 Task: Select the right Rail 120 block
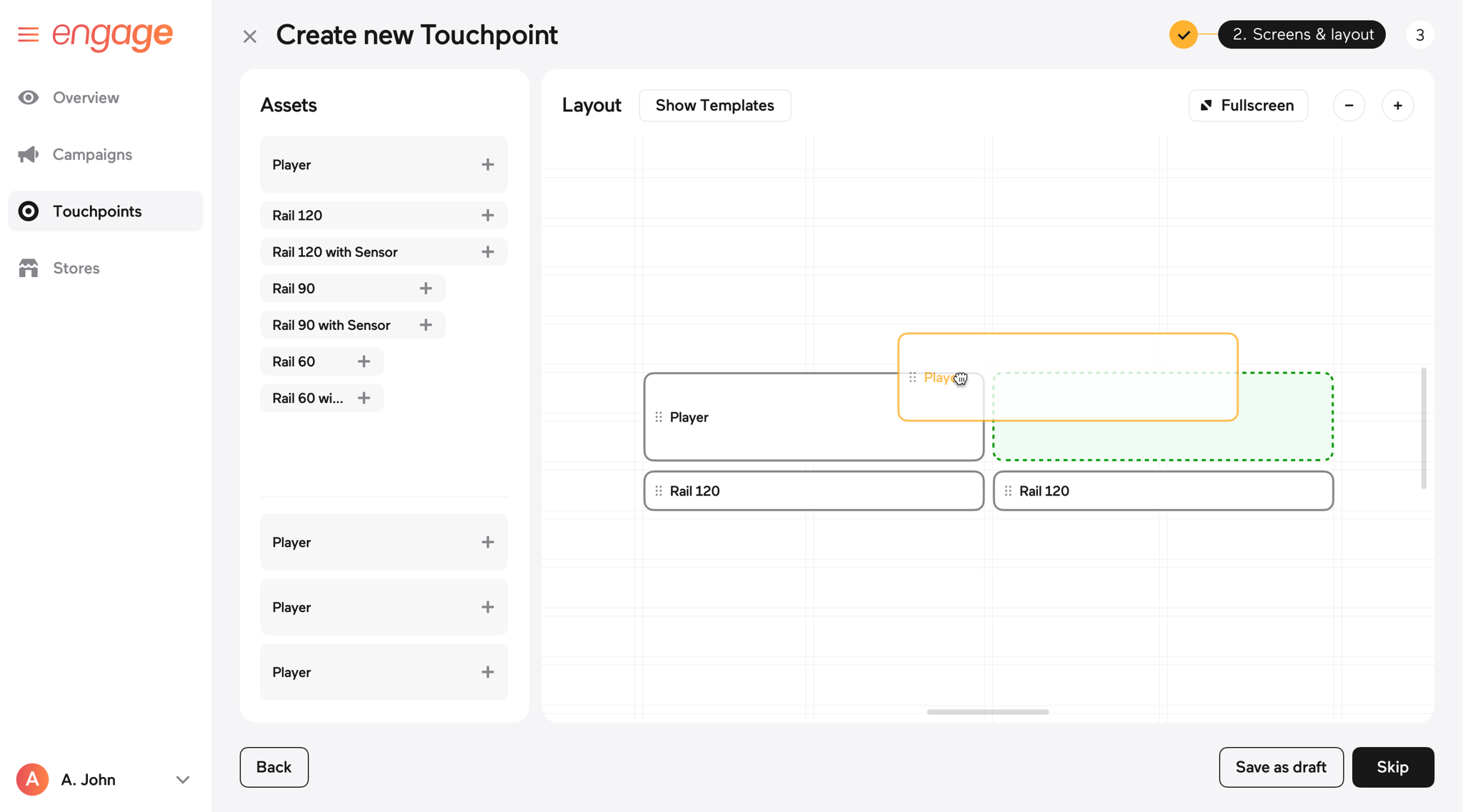click(1163, 491)
